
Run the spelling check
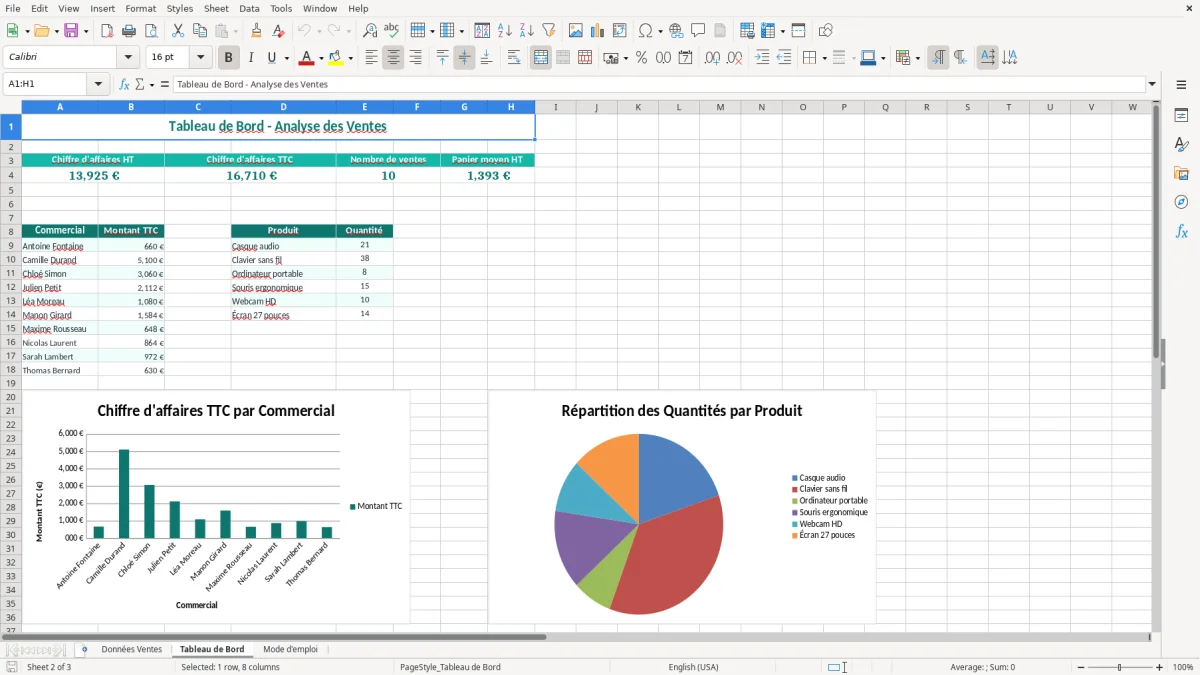[x=392, y=31]
